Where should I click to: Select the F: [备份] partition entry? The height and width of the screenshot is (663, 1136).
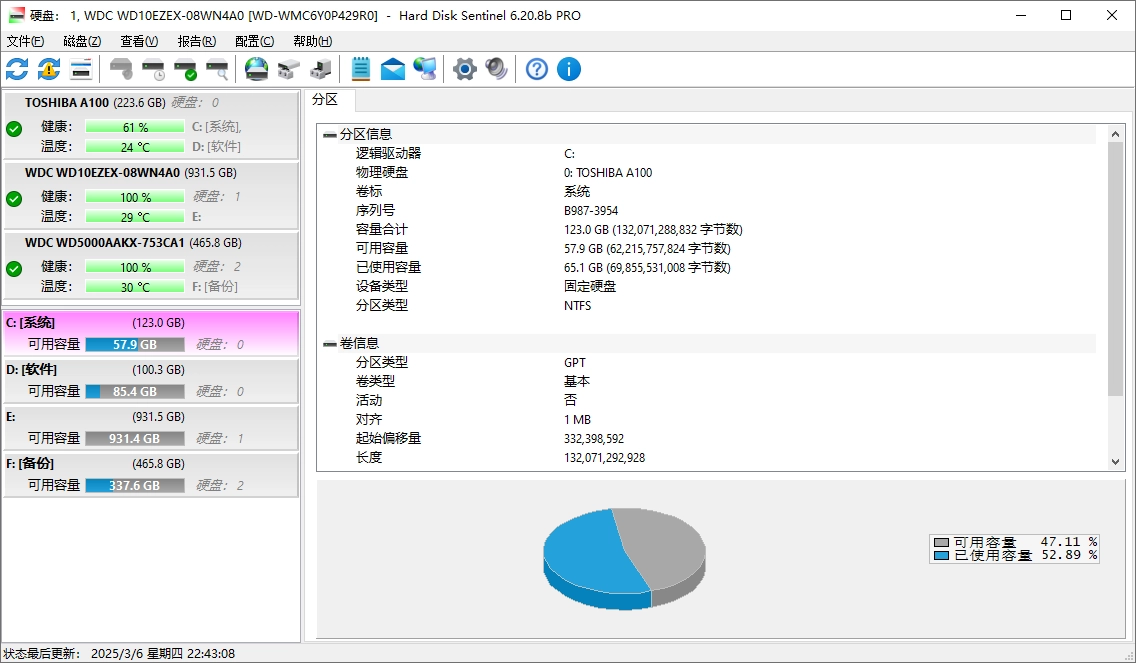pos(150,464)
